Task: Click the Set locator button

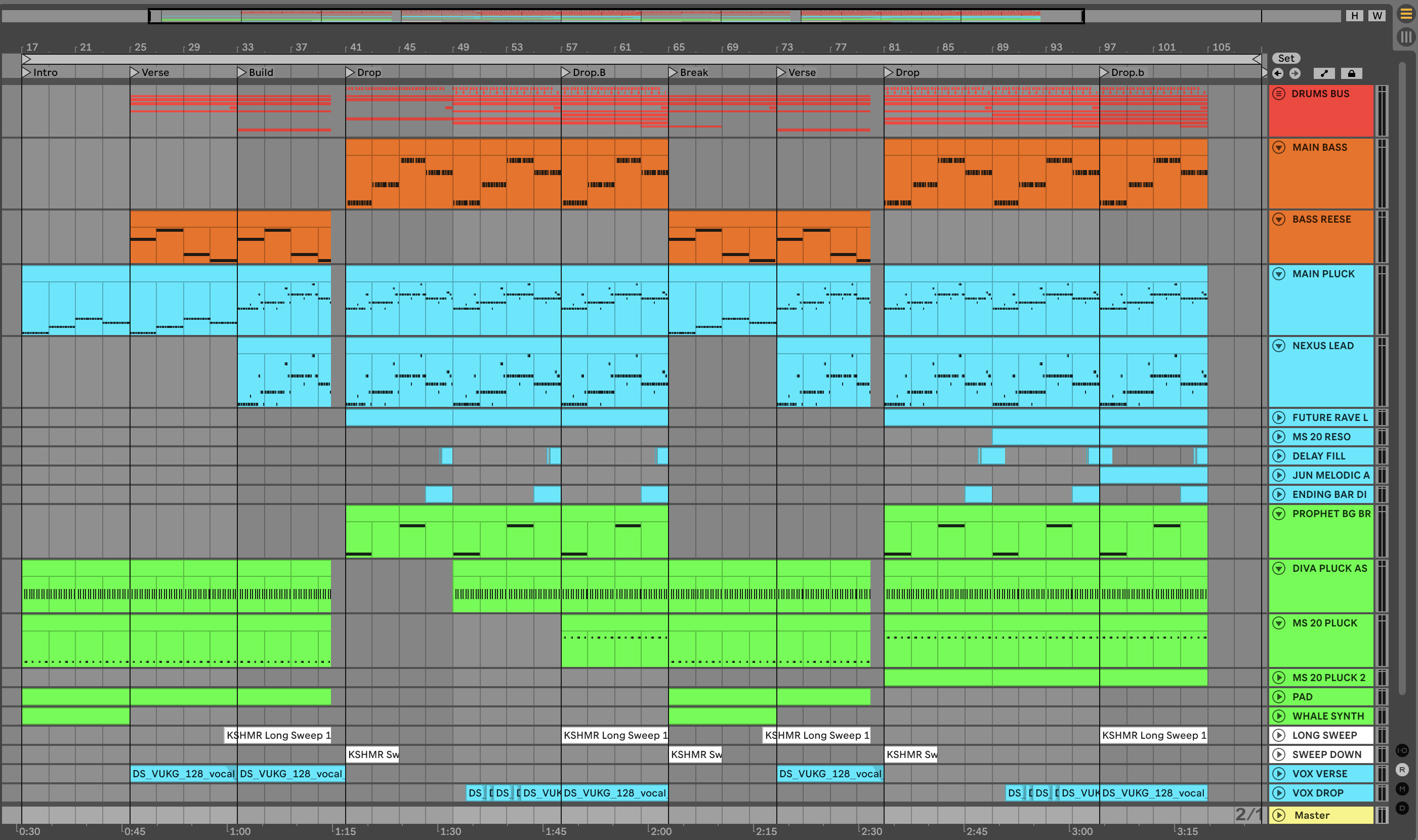Action: [x=1286, y=58]
